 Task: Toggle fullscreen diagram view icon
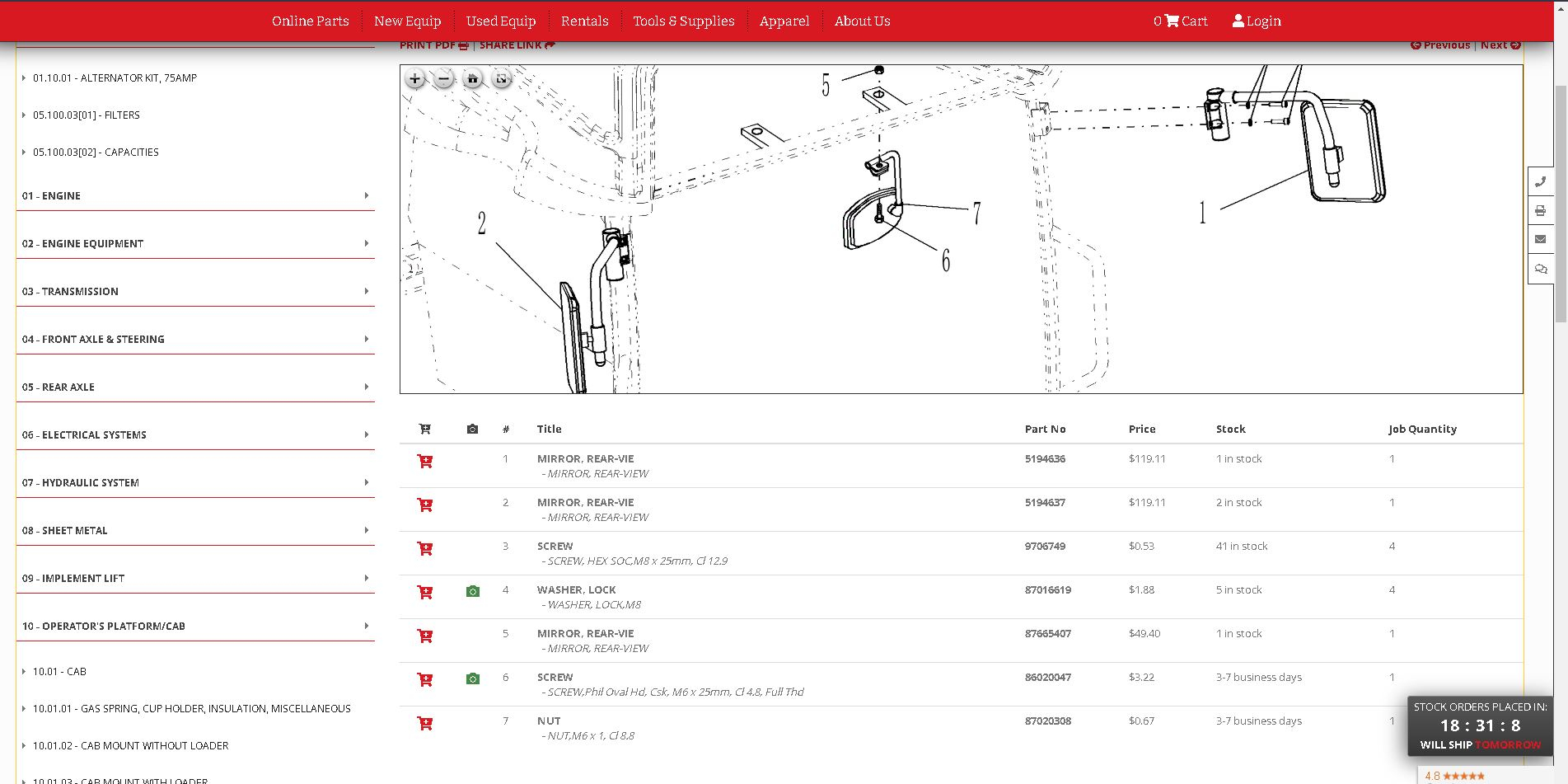[x=501, y=79]
